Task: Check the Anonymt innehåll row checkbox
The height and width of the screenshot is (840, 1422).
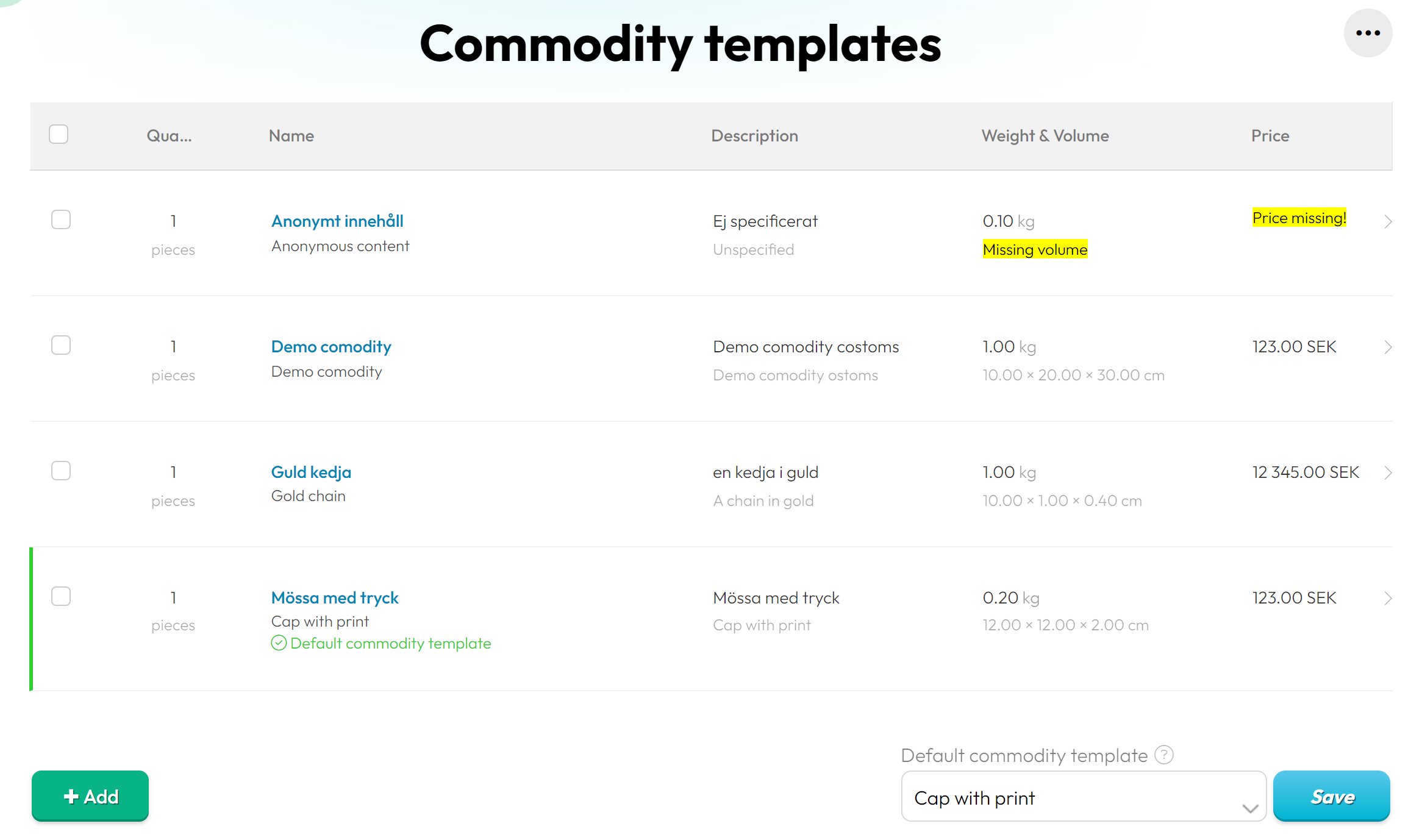Action: [61, 219]
